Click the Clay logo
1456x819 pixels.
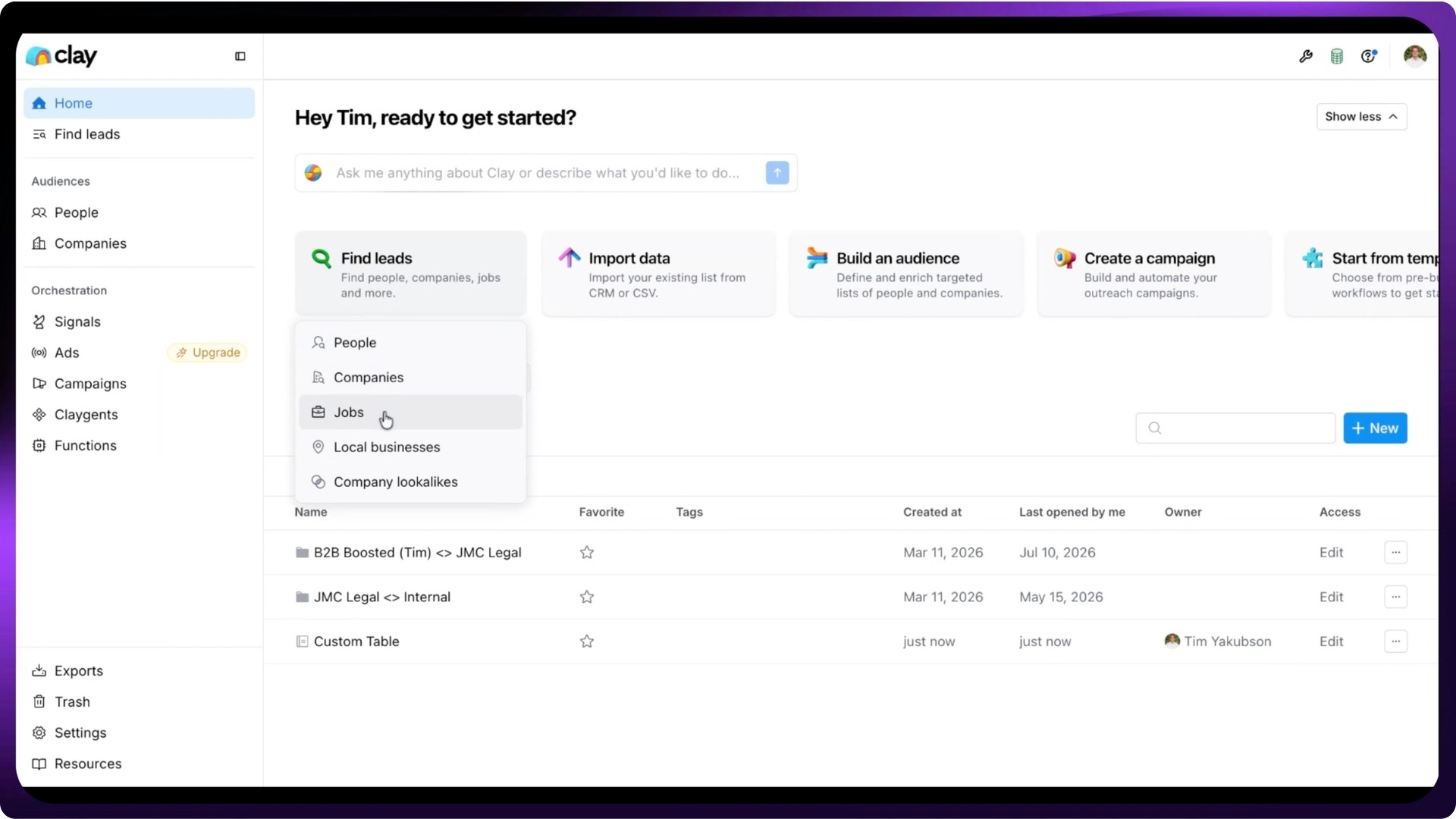tap(61, 55)
